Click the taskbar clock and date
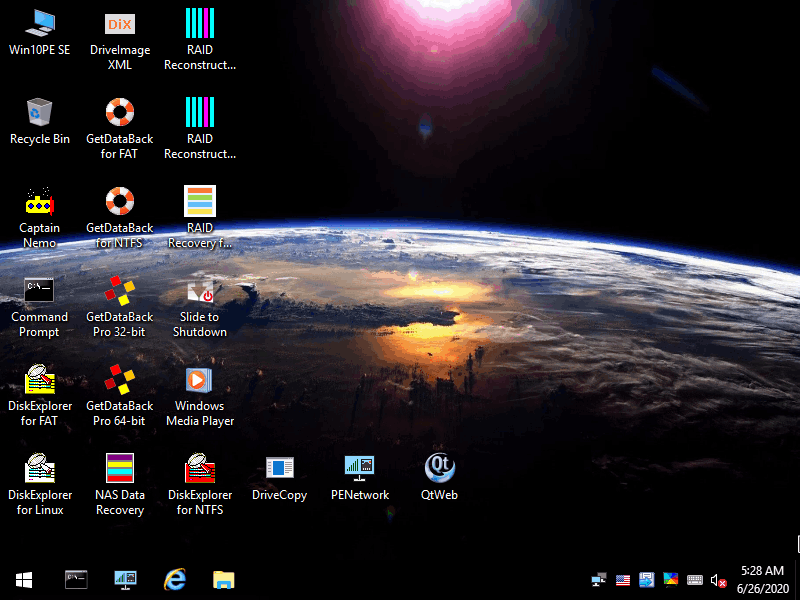 coord(765,579)
